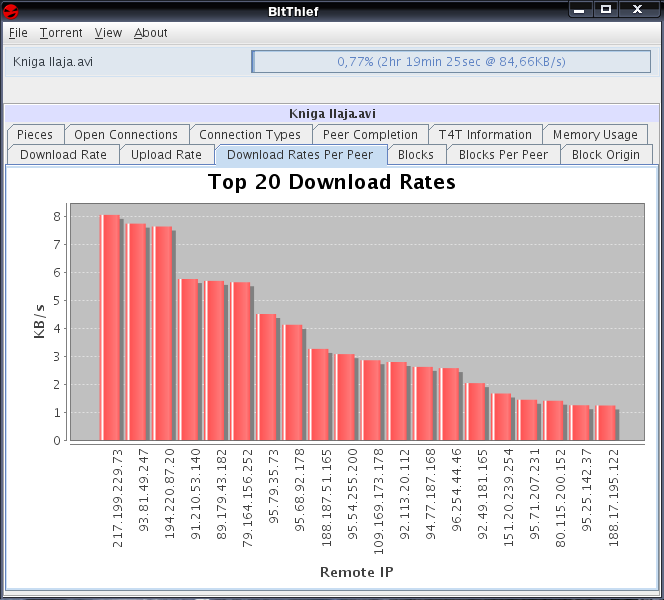This screenshot has height=600, width=664.
Task: Click the IP label 91.210.53.140
Action: [x=196, y=494]
